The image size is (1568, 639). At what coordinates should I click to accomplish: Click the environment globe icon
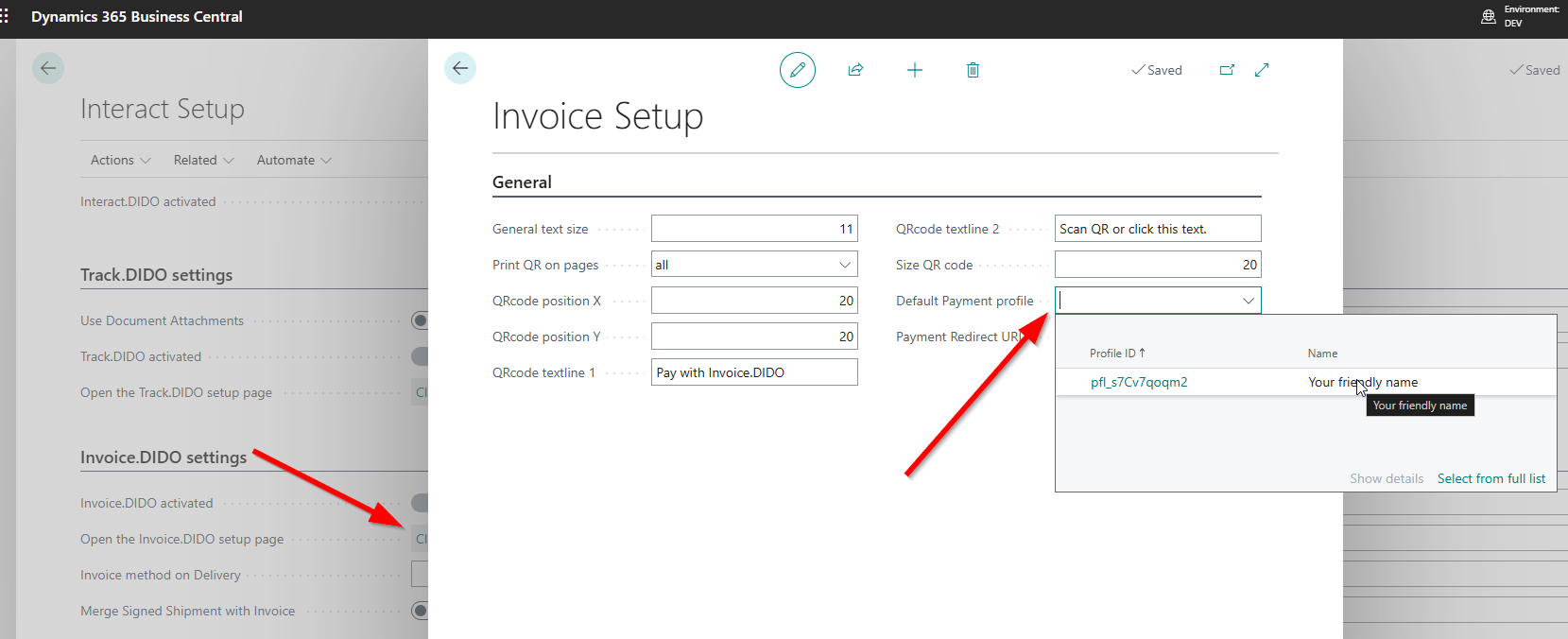(1489, 16)
